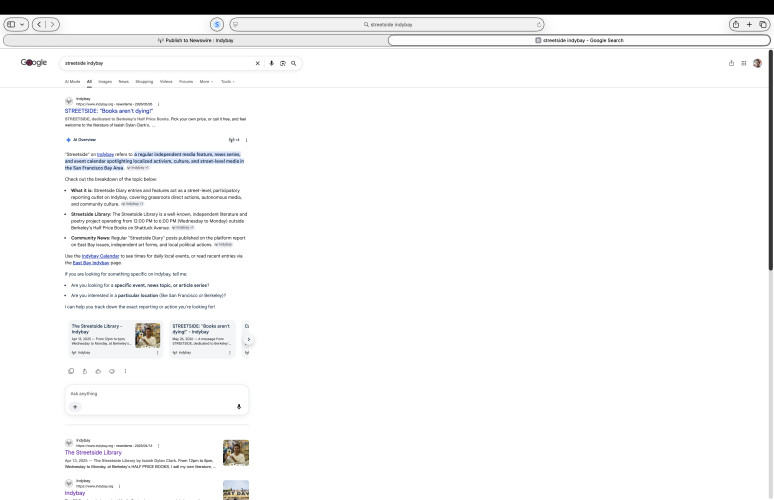Click the Indybay source chip after Streetside Library
Screen dimensions: 774x500
pos(183,228)
